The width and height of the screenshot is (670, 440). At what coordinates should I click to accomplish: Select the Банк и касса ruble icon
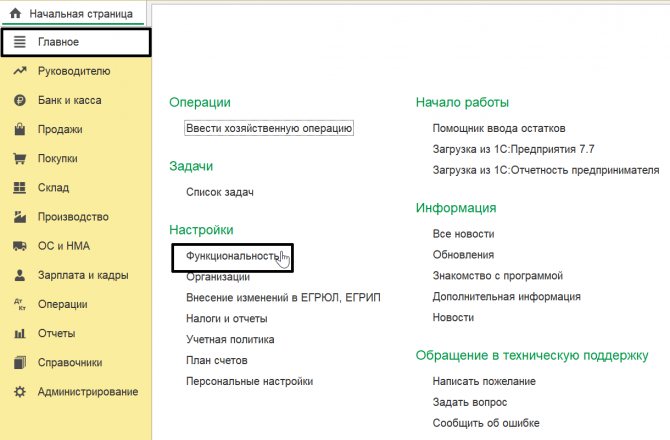(20, 100)
